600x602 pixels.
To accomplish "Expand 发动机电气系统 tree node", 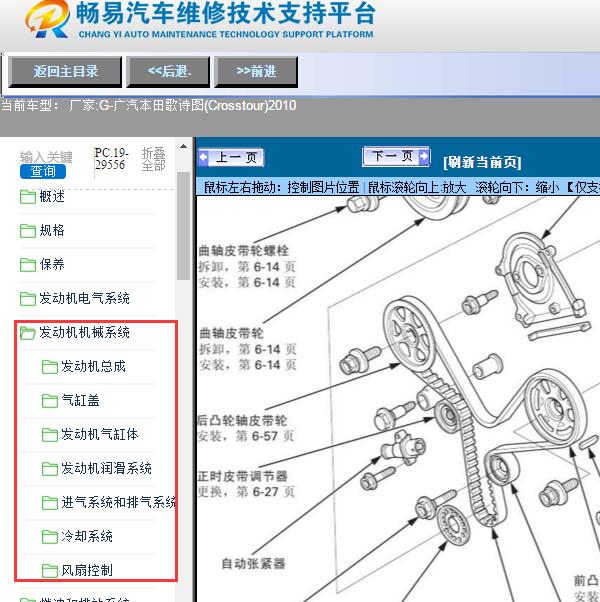I will pyautogui.click(x=84, y=298).
